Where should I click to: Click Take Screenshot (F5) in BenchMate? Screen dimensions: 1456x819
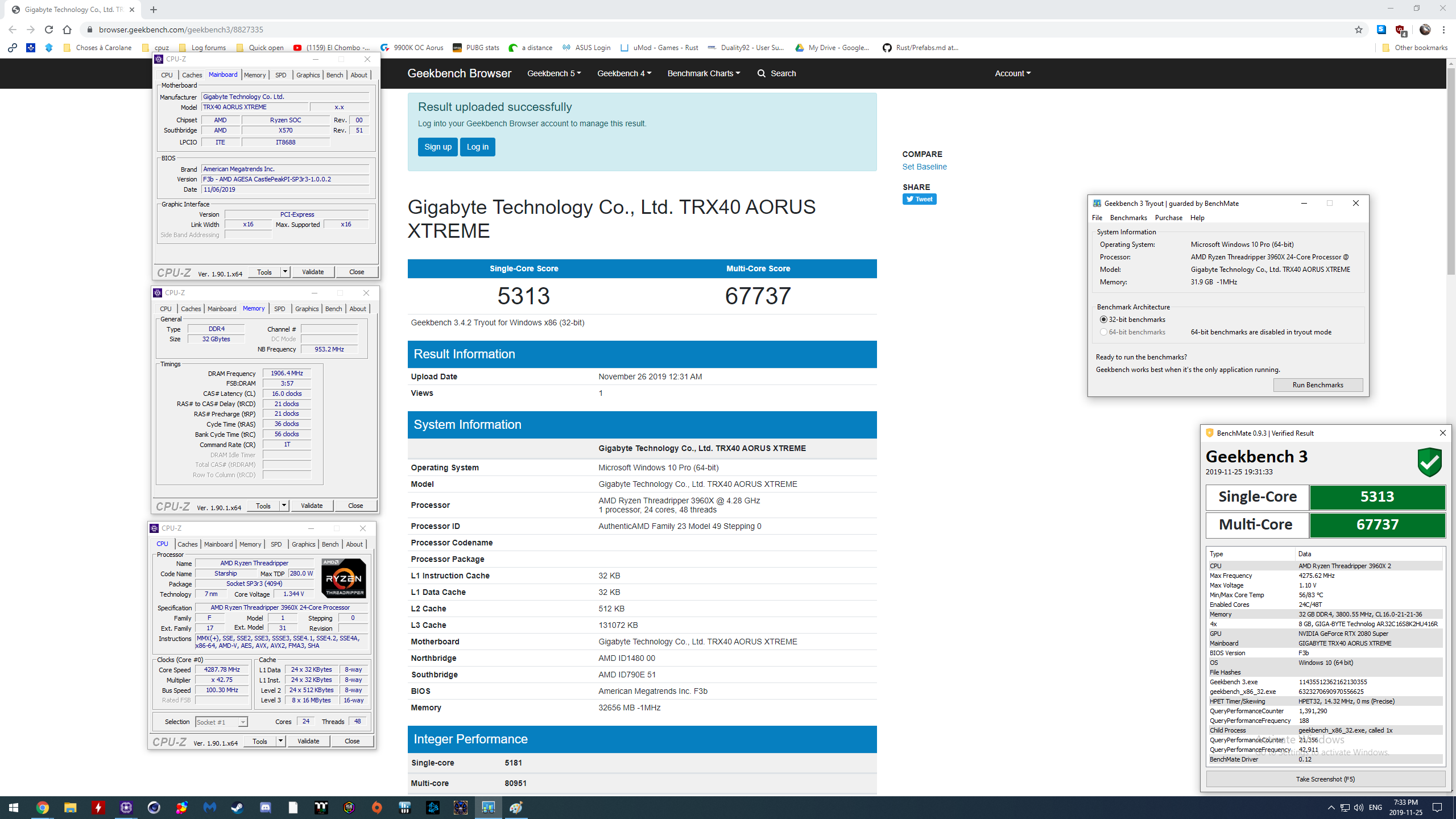coord(1325,779)
